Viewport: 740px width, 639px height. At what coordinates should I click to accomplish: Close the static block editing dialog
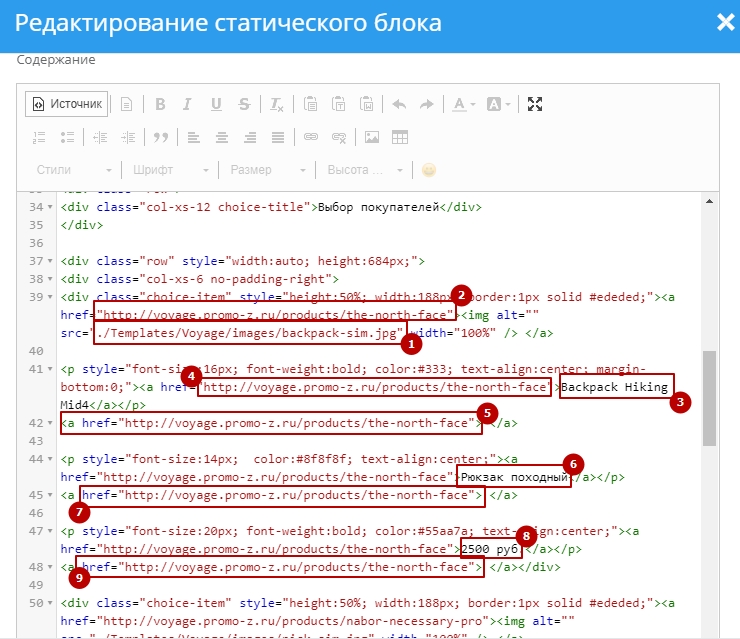pos(725,23)
